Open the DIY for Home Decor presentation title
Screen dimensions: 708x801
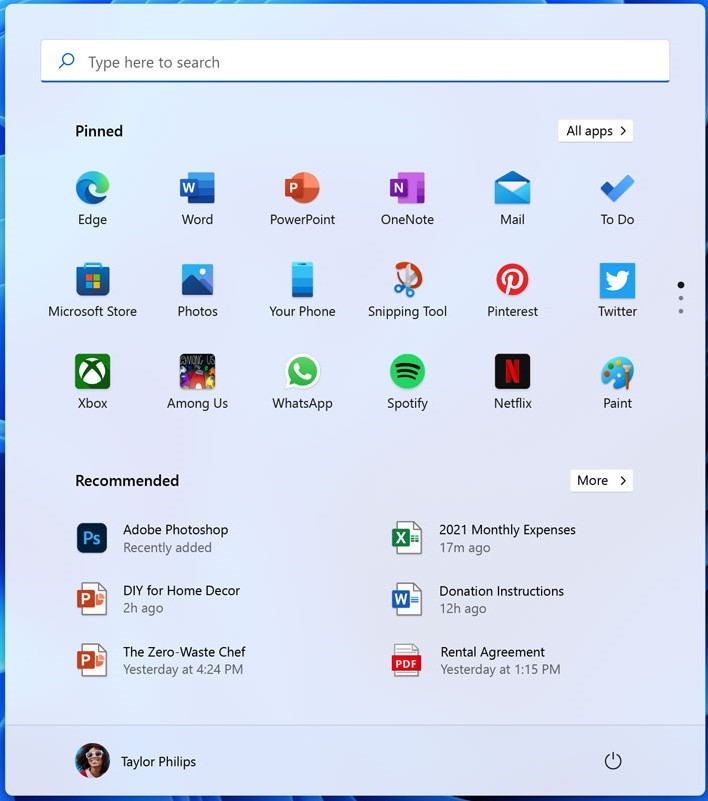(181, 591)
